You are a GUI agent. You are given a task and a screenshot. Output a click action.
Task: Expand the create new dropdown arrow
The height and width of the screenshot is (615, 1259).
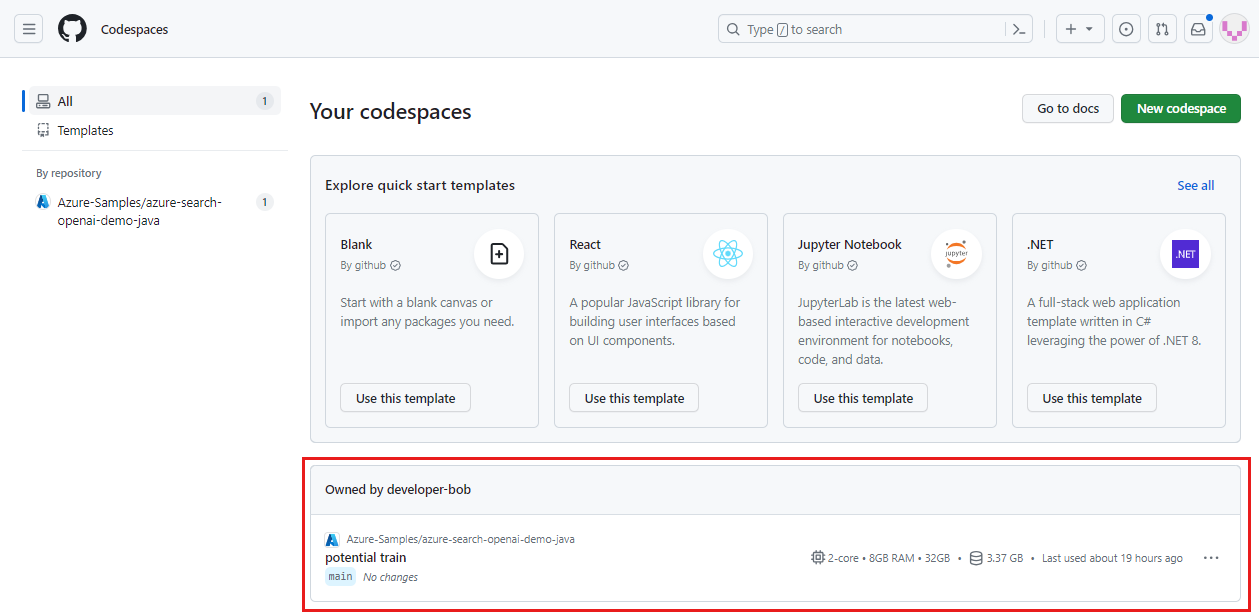pyautogui.click(x=1090, y=28)
